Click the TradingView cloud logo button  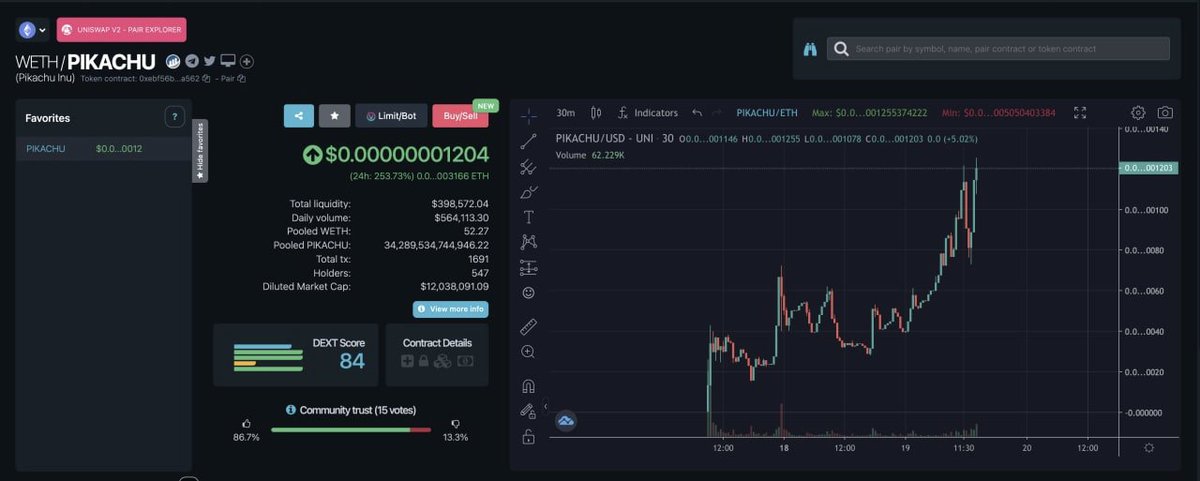[x=566, y=421]
